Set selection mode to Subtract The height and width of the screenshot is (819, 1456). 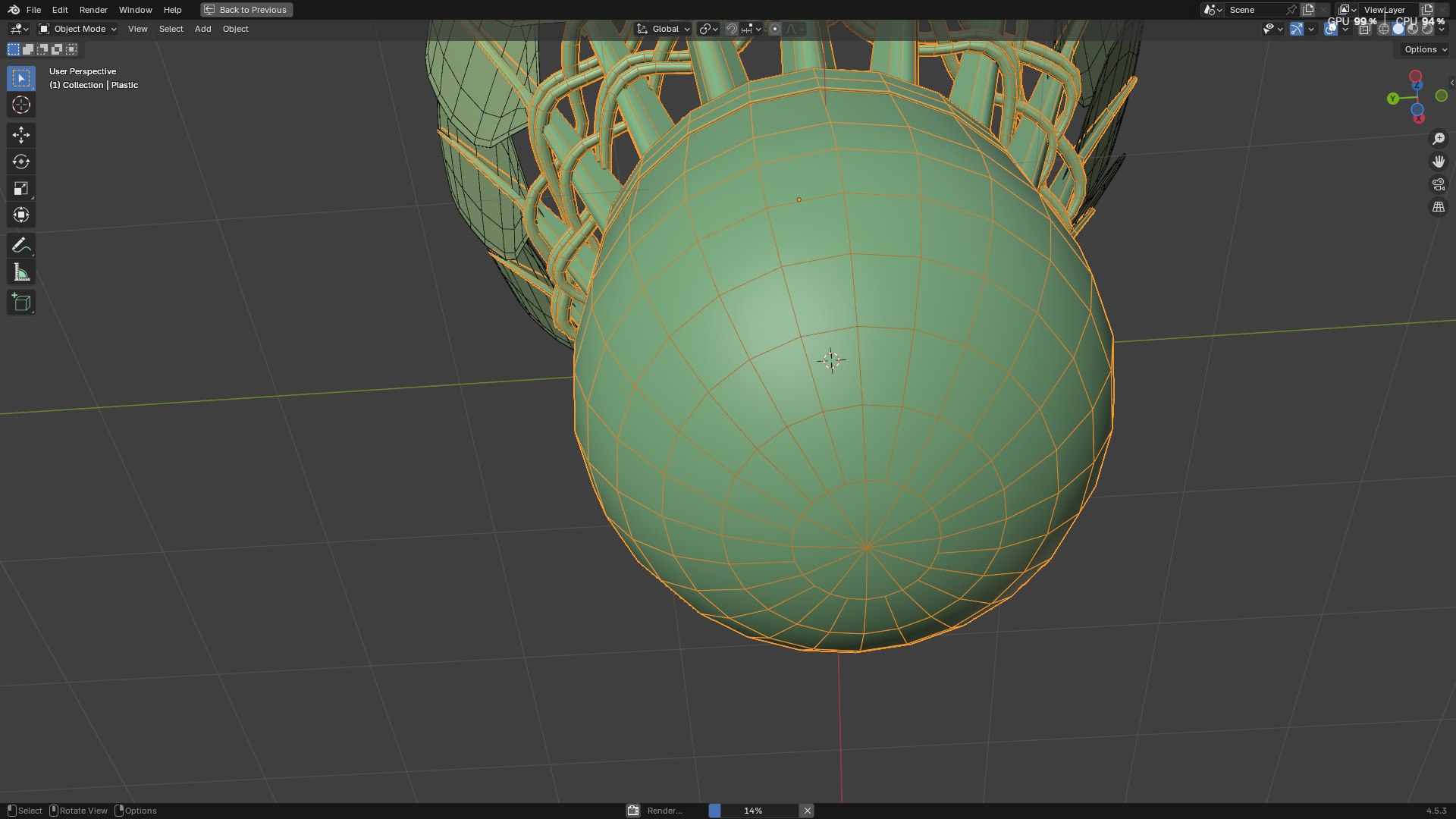tap(42, 49)
